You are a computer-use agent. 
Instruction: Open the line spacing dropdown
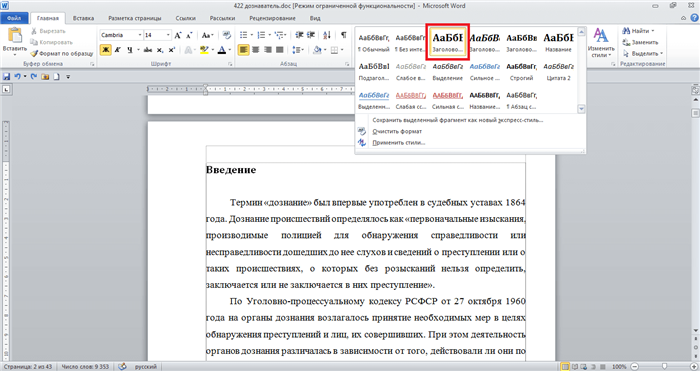click(298, 50)
